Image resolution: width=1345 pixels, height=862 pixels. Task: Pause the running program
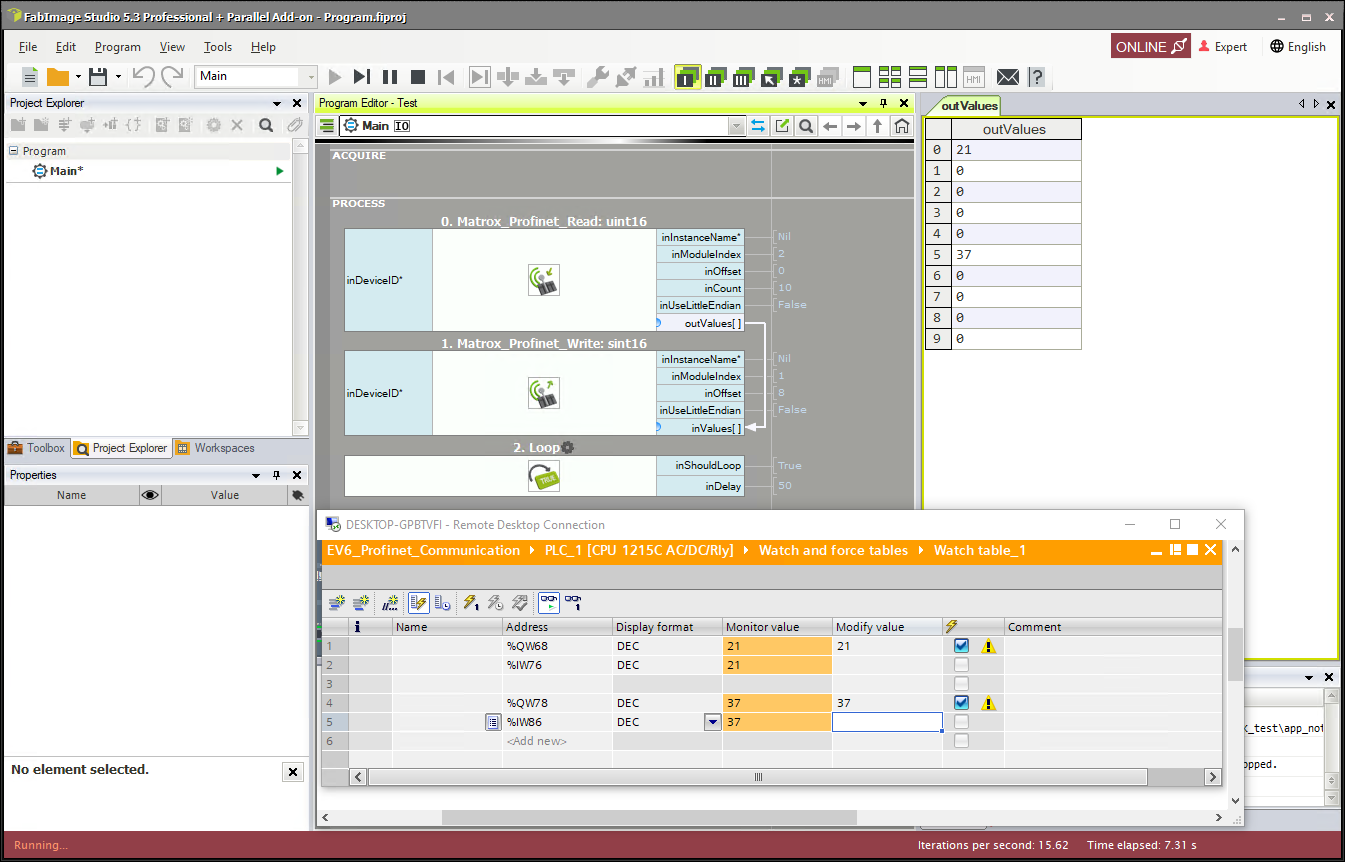[390, 77]
